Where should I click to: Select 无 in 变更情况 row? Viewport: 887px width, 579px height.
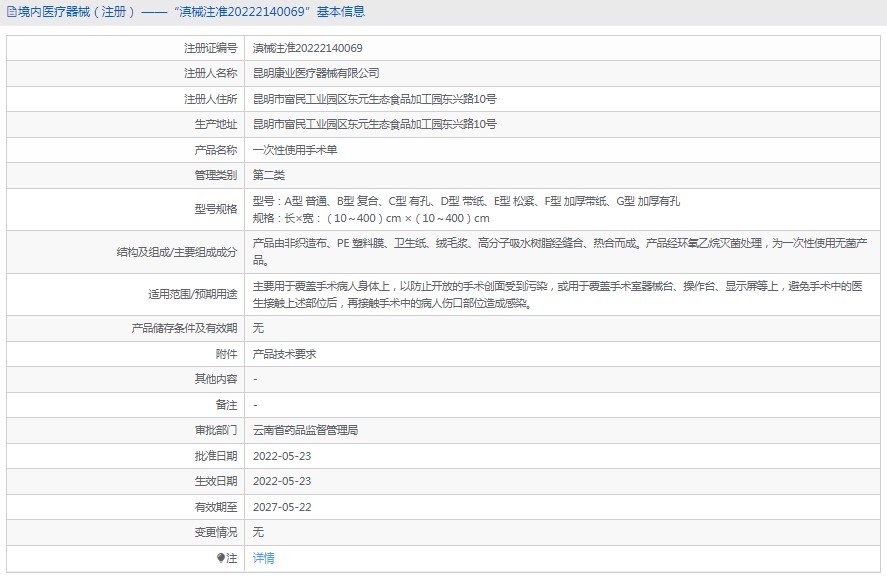tap(258, 532)
